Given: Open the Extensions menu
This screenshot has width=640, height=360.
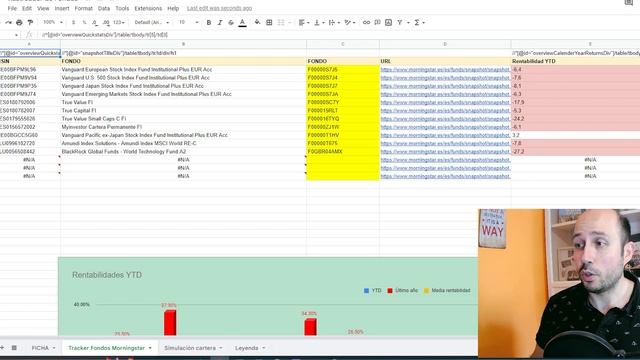Looking at the screenshot, I should click(x=148, y=8).
